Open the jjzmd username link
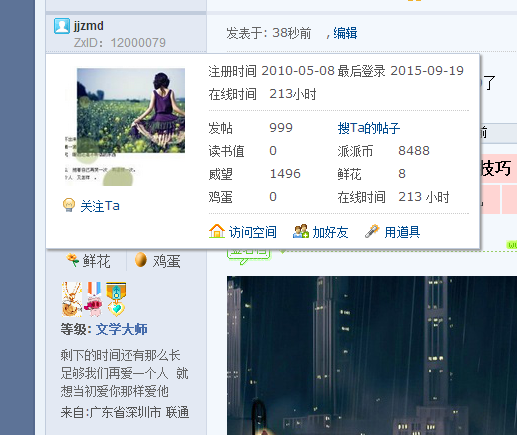The width and height of the screenshot is (517, 435). [89, 26]
